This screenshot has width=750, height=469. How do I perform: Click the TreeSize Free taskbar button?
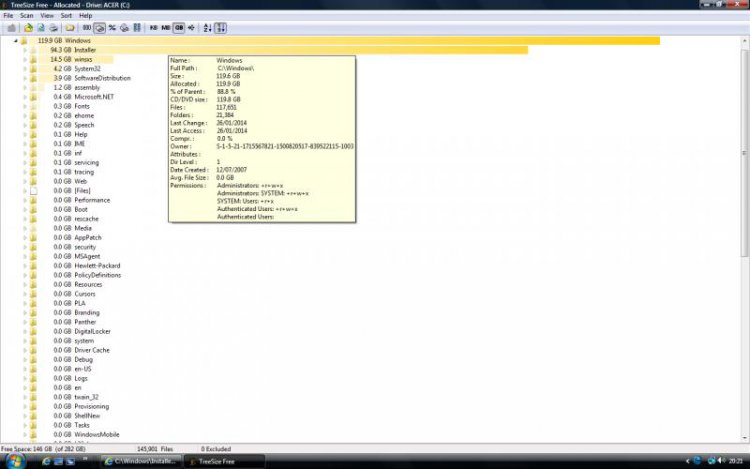pyautogui.click(x=224, y=461)
